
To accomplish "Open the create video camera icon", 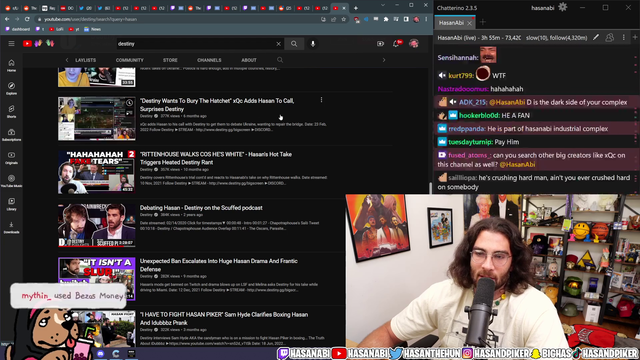I will (x=380, y=44).
